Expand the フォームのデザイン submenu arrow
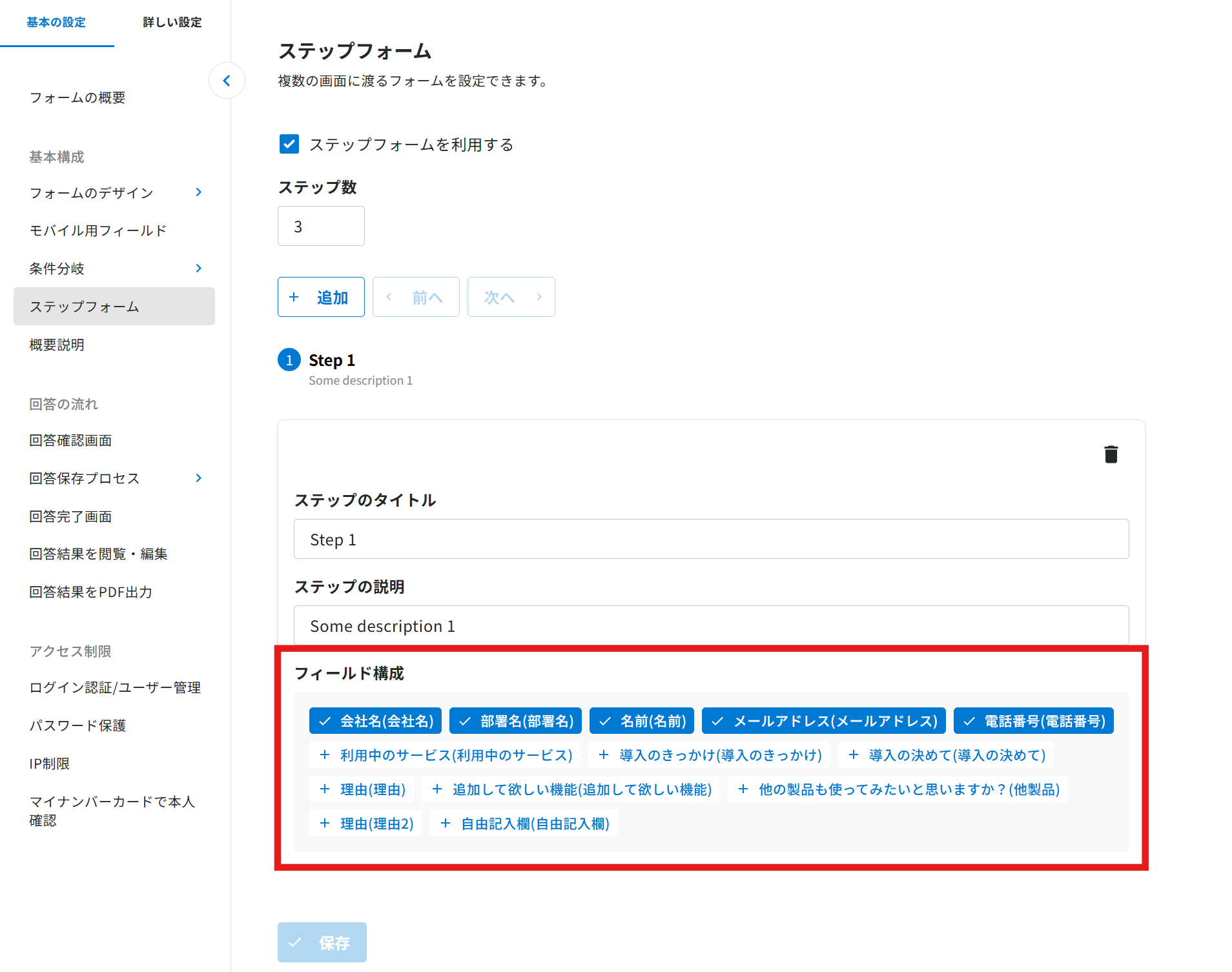The height and width of the screenshot is (972, 1232). pos(199,192)
